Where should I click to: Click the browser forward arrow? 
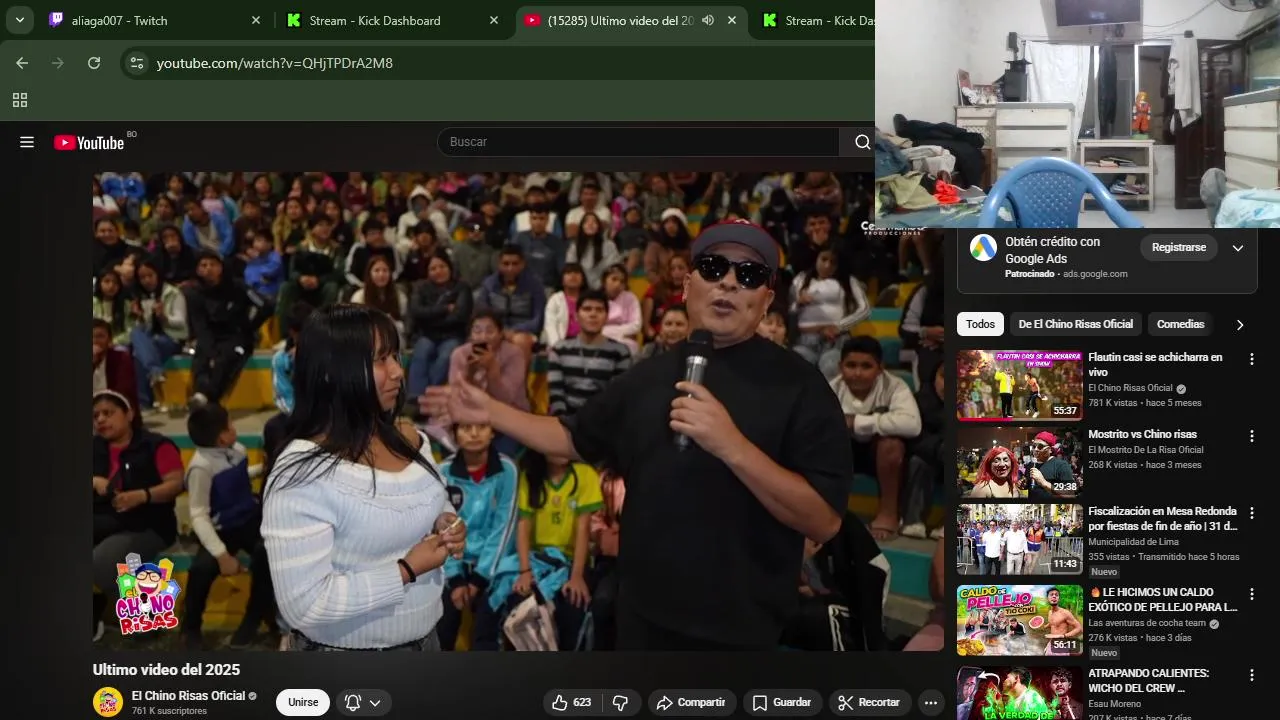click(58, 63)
